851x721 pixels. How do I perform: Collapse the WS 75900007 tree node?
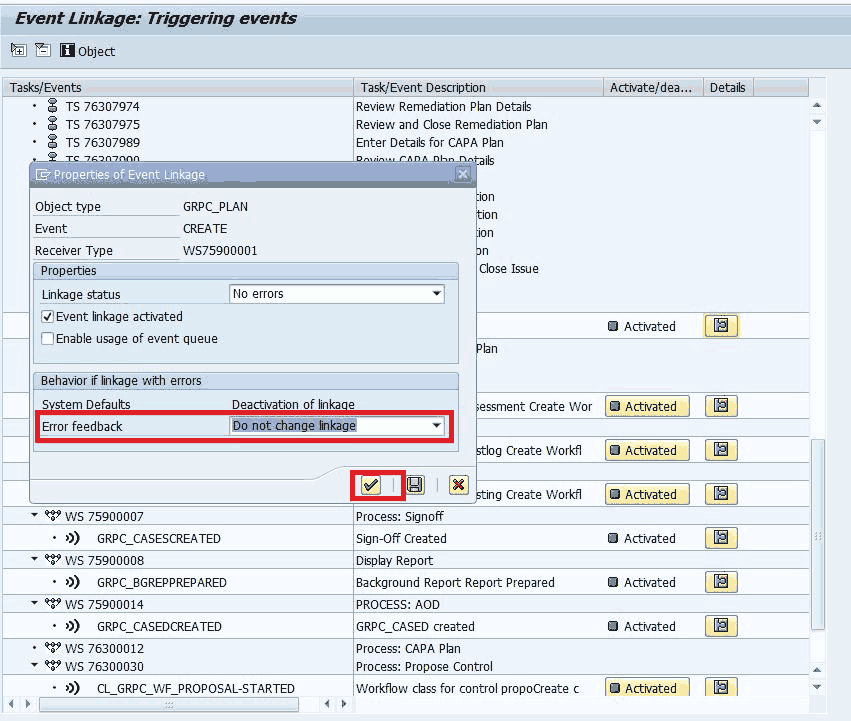(34, 515)
